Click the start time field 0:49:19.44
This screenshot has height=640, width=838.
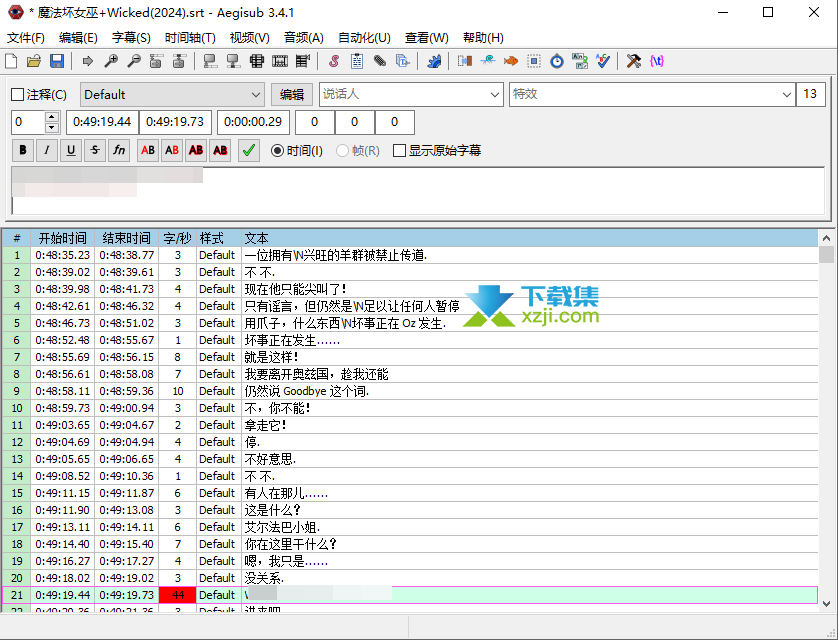point(102,122)
